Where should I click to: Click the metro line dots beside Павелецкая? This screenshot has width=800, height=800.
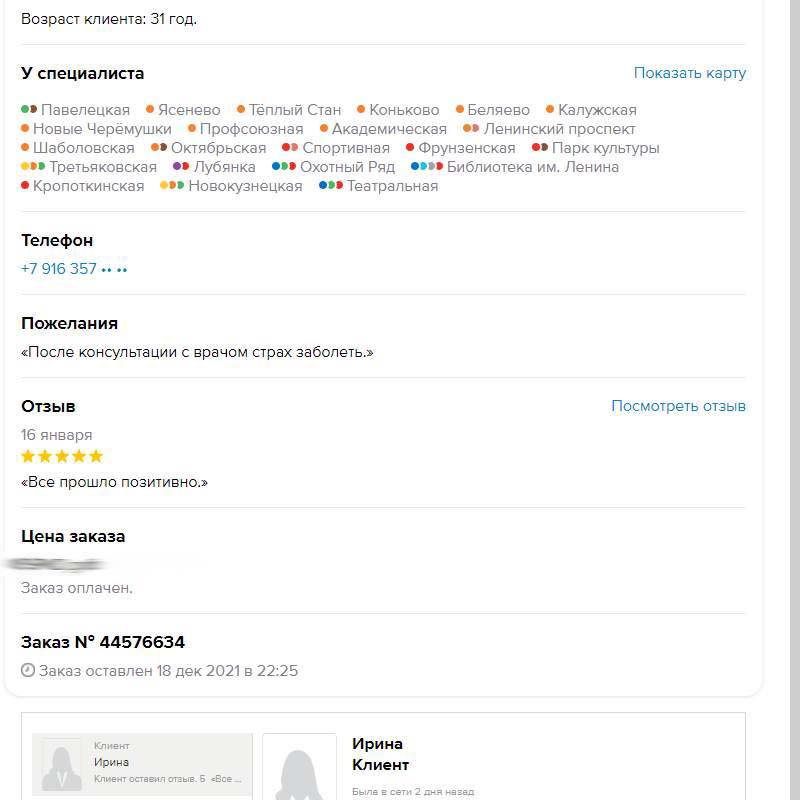click(x=29, y=110)
